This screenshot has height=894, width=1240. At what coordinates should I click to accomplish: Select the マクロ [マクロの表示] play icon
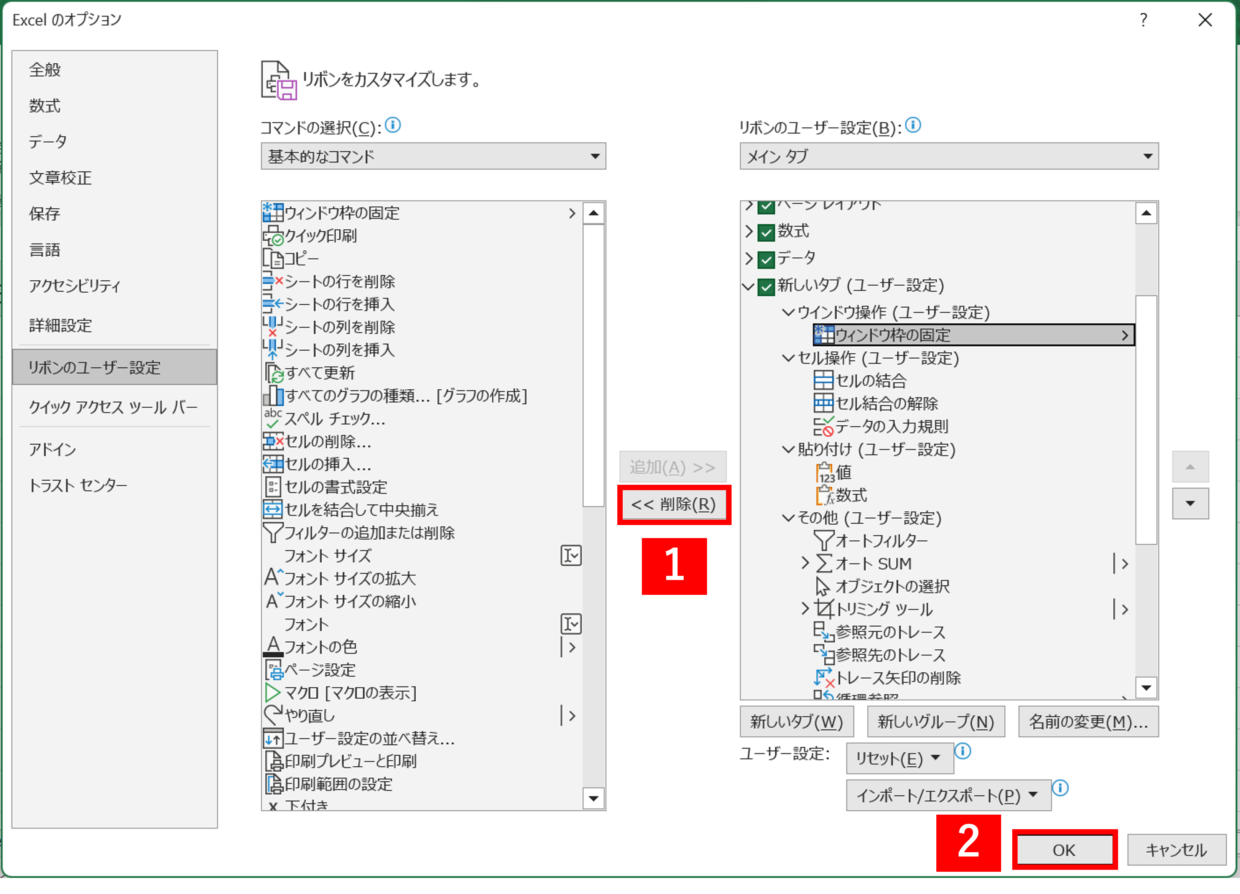pos(273,693)
